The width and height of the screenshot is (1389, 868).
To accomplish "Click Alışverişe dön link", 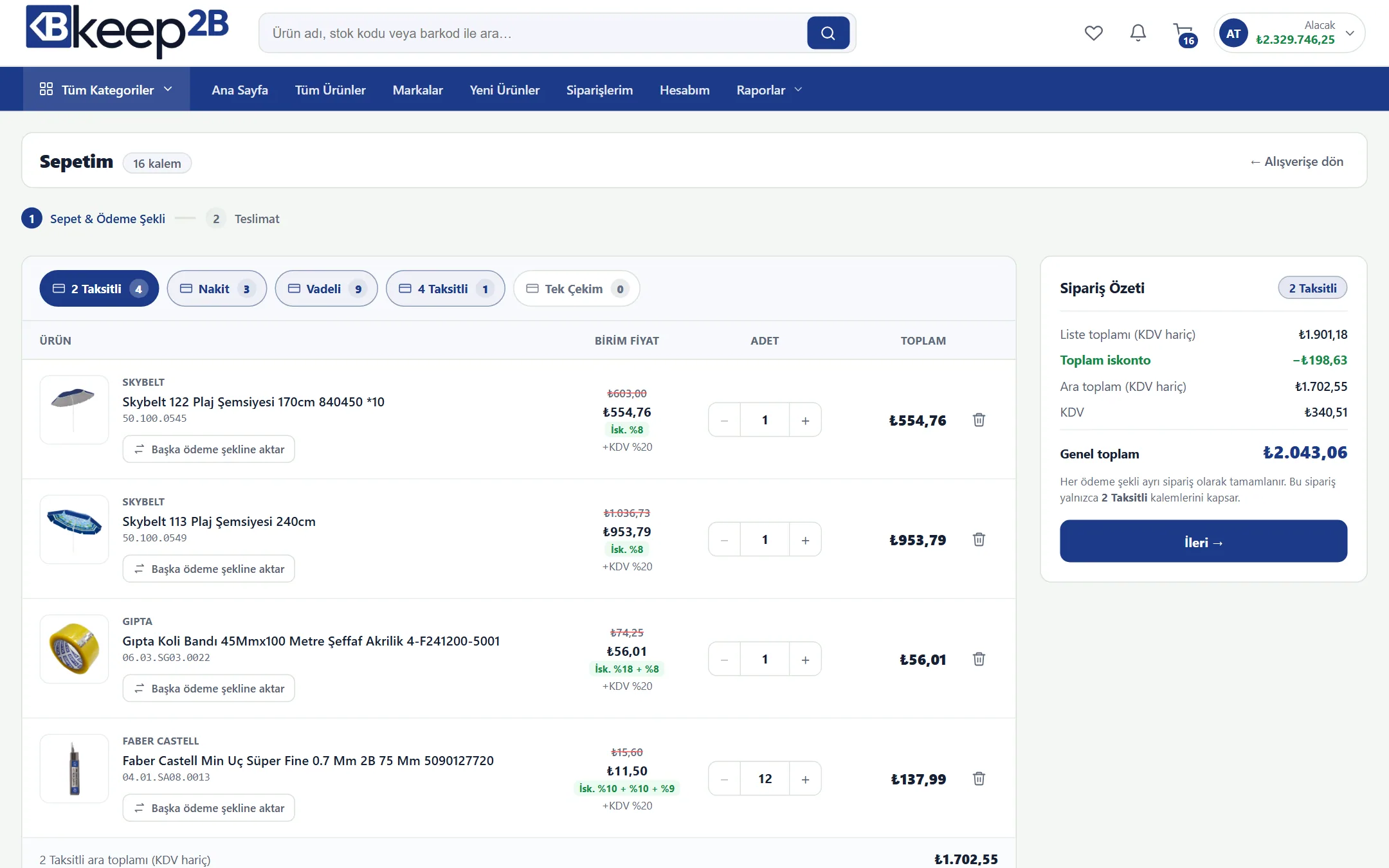I will coord(1296,161).
